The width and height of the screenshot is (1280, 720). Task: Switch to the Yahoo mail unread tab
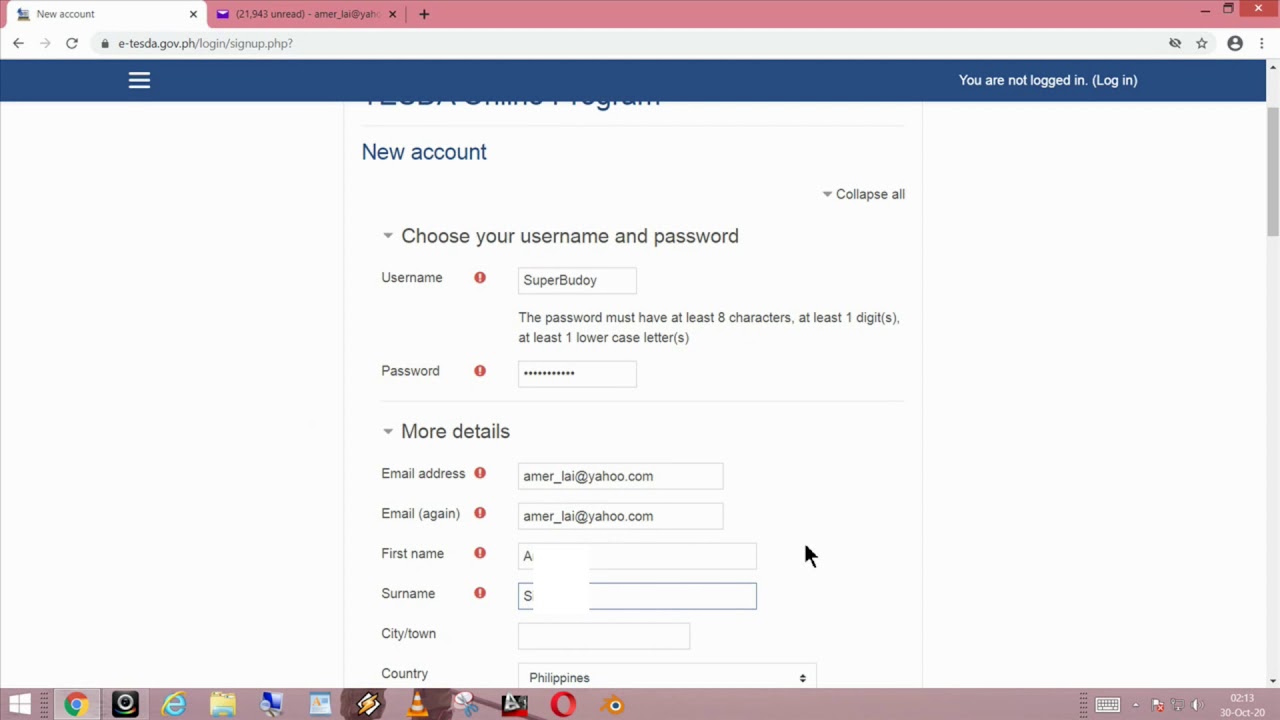[306, 14]
